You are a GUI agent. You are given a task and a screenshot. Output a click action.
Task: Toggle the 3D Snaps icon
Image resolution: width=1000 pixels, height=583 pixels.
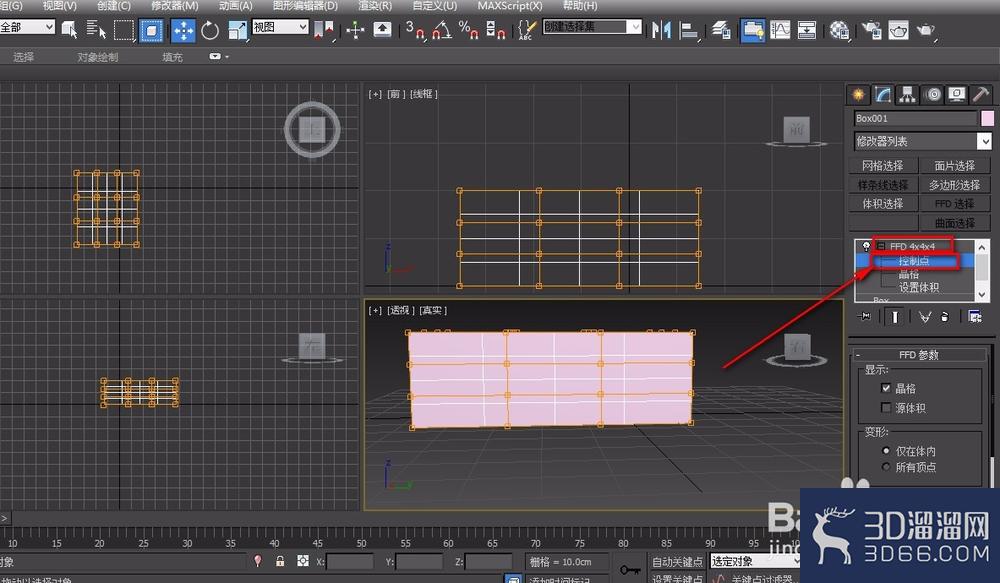[x=415, y=29]
